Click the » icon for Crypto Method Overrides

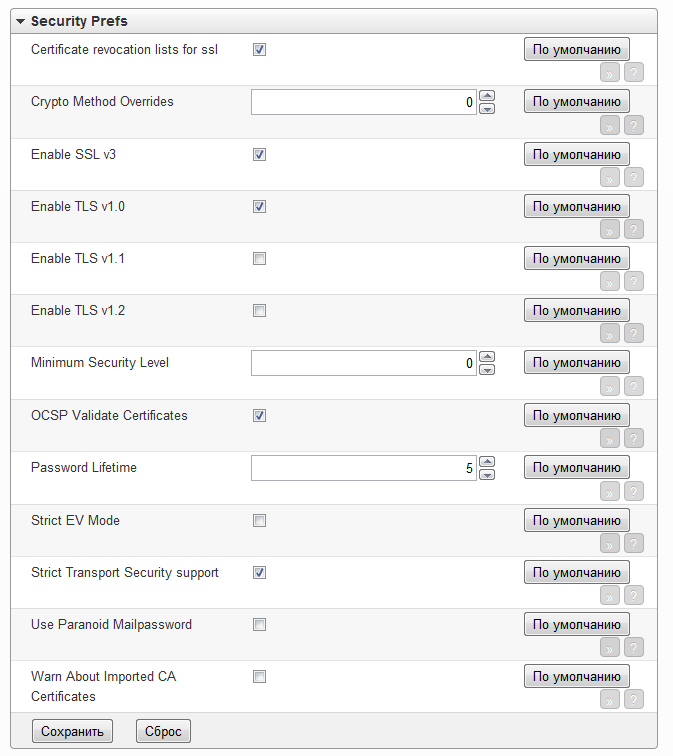(x=609, y=125)
